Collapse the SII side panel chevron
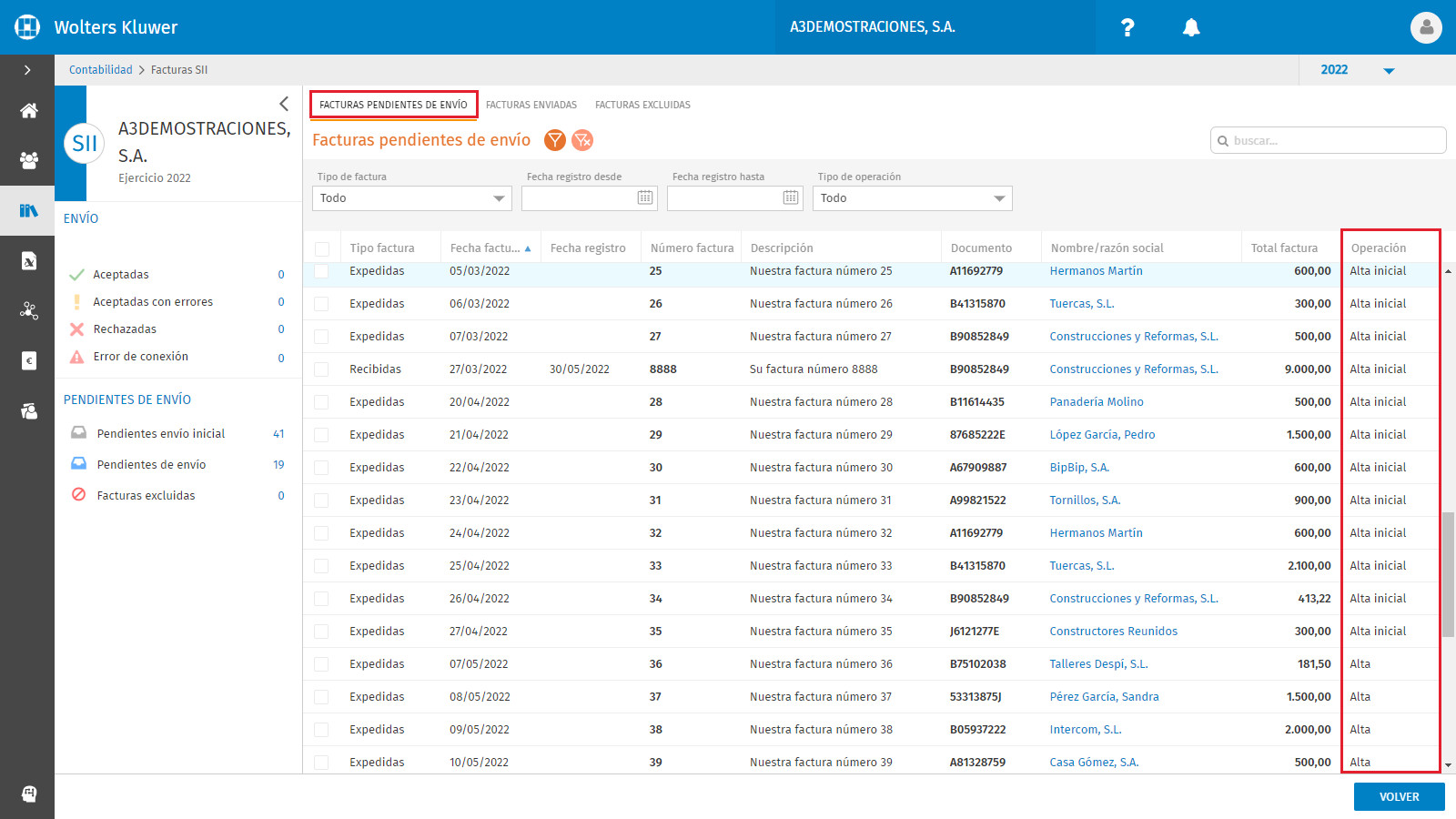 284,104
